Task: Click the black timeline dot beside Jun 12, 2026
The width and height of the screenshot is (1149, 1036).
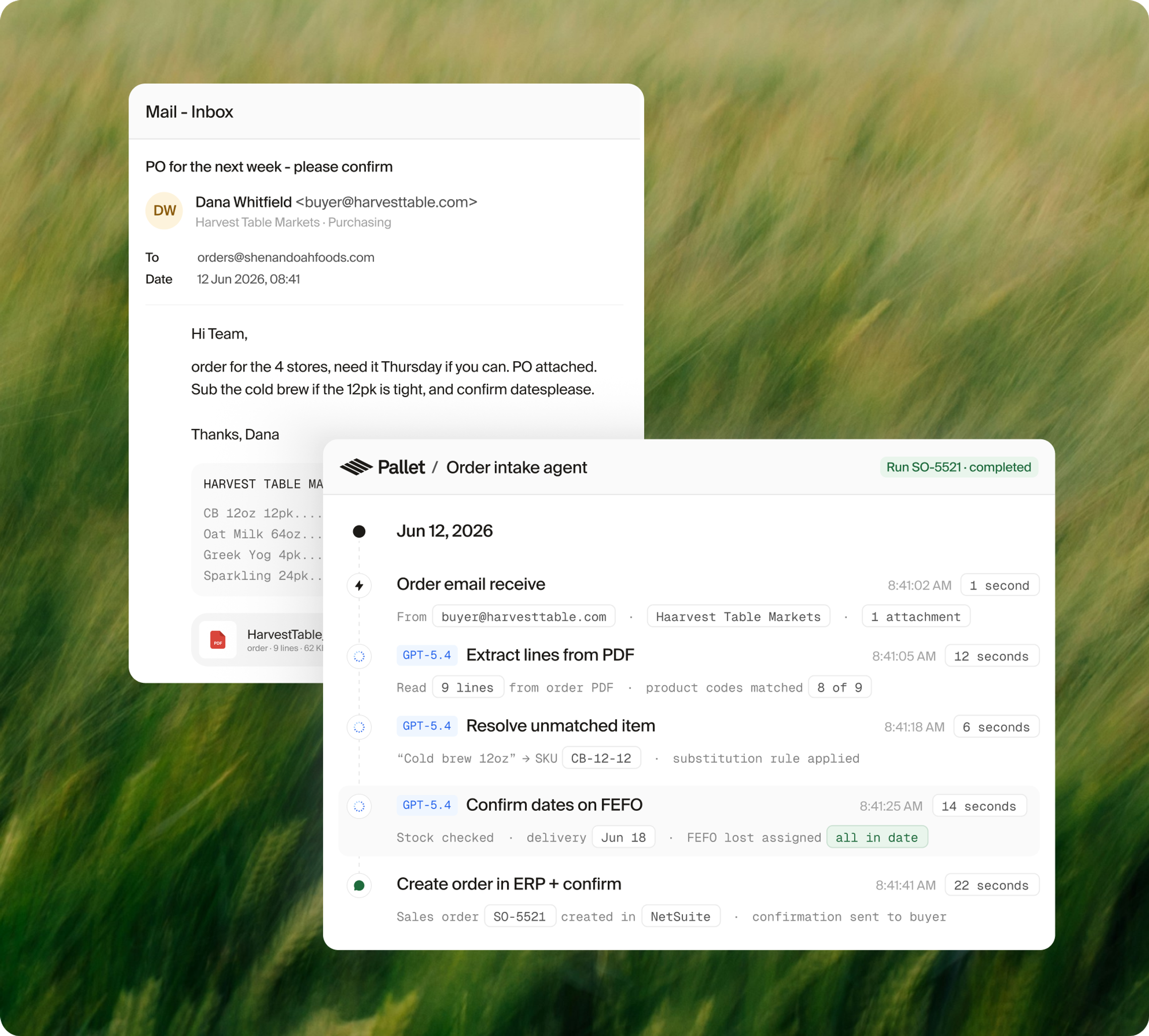Action: [x=359, y=531]
